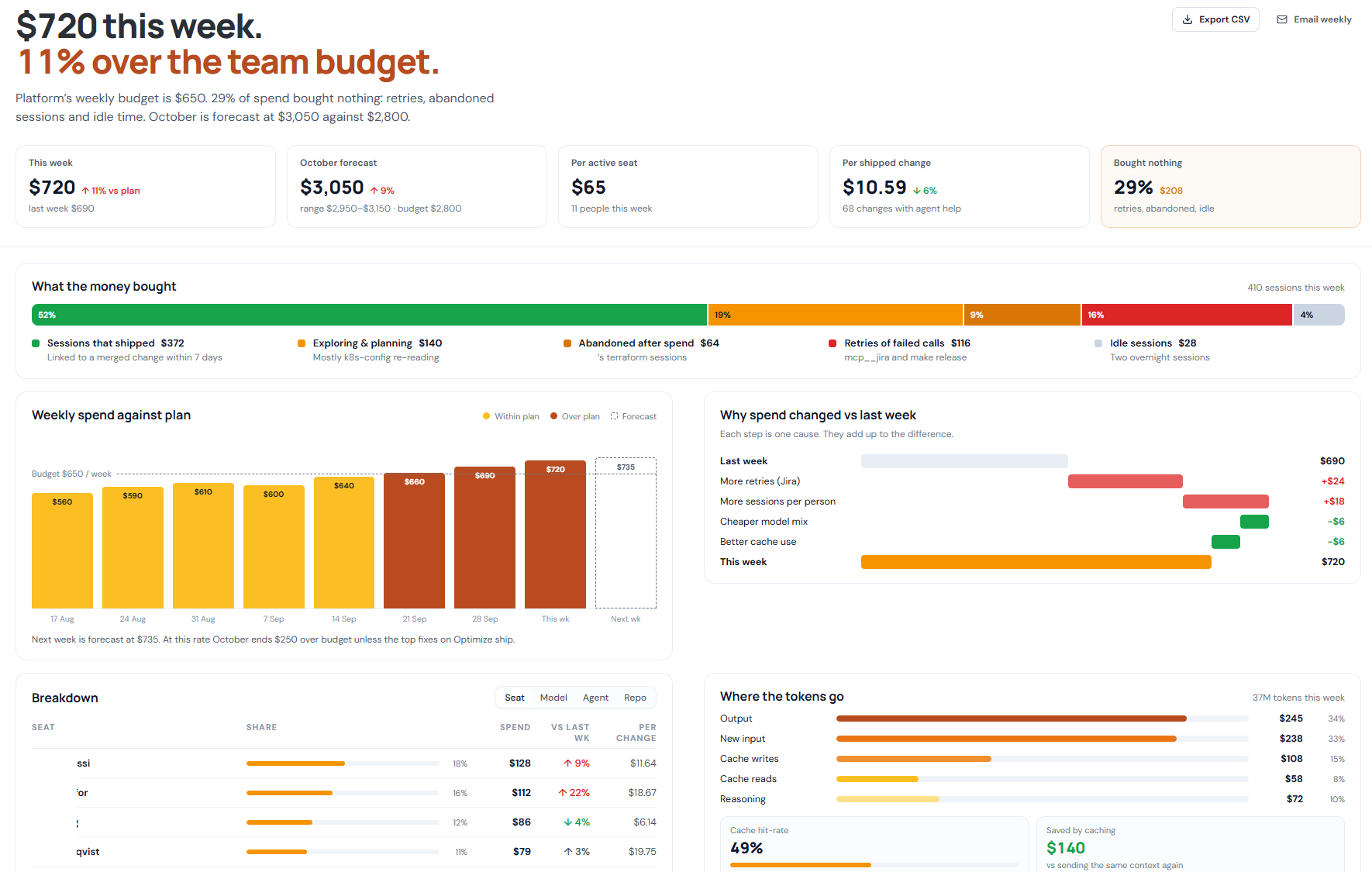The width and height of the screenshot is (1372, 872).
Task: Toggle the Forecast legend item
Action: click(x=633, y=416)
